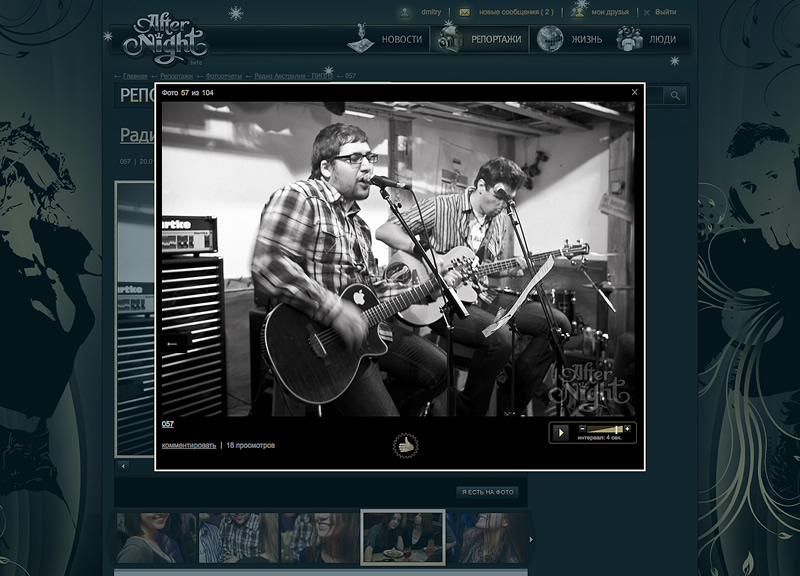Open the Люди menu section
800x576 pixels.
(x=663, y=39)
